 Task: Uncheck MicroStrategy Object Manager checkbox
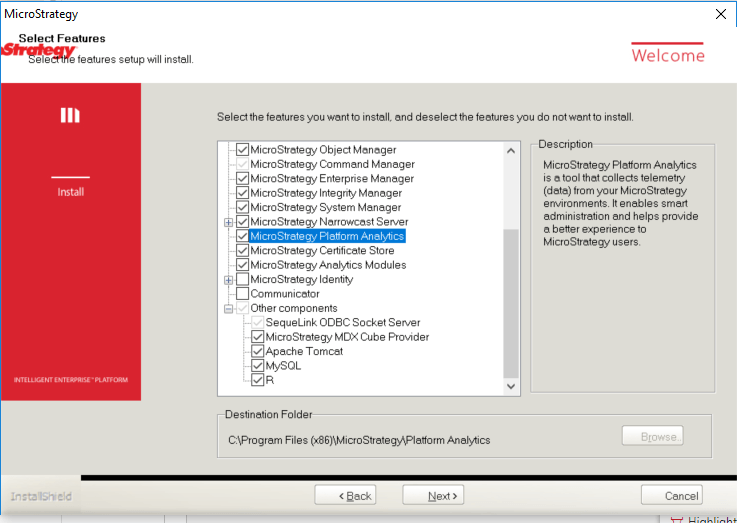point(242,150)
